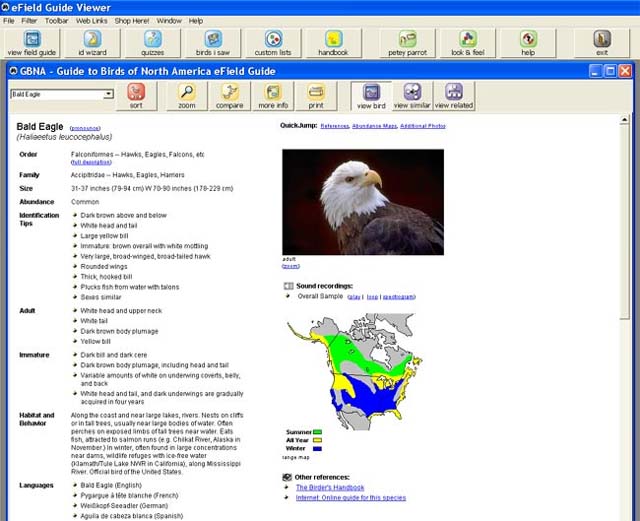This screenshot has height=521, width=640.
Task: Toggle the view bird mode
Action: tap(370, 96)
